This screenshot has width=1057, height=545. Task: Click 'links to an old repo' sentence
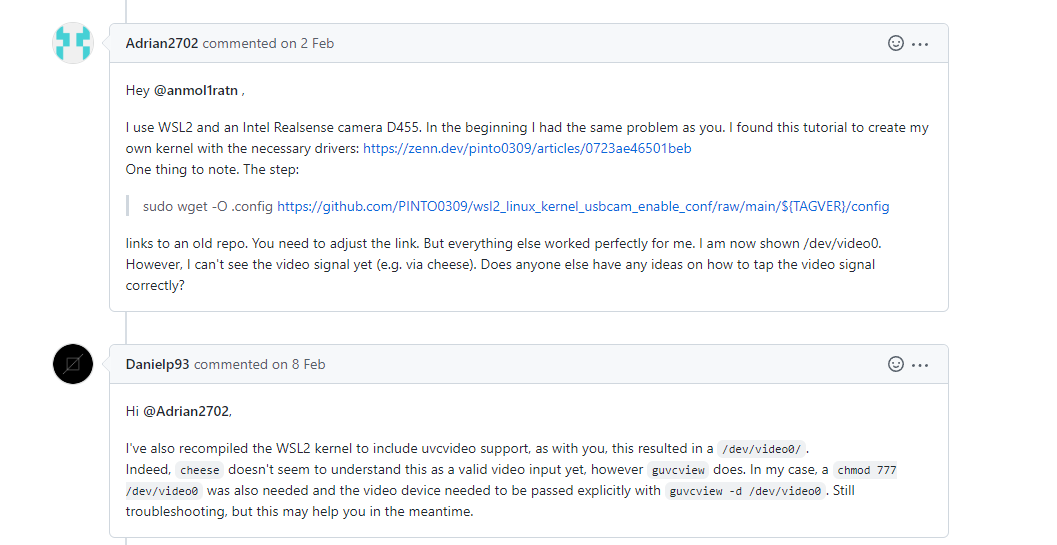185,243
